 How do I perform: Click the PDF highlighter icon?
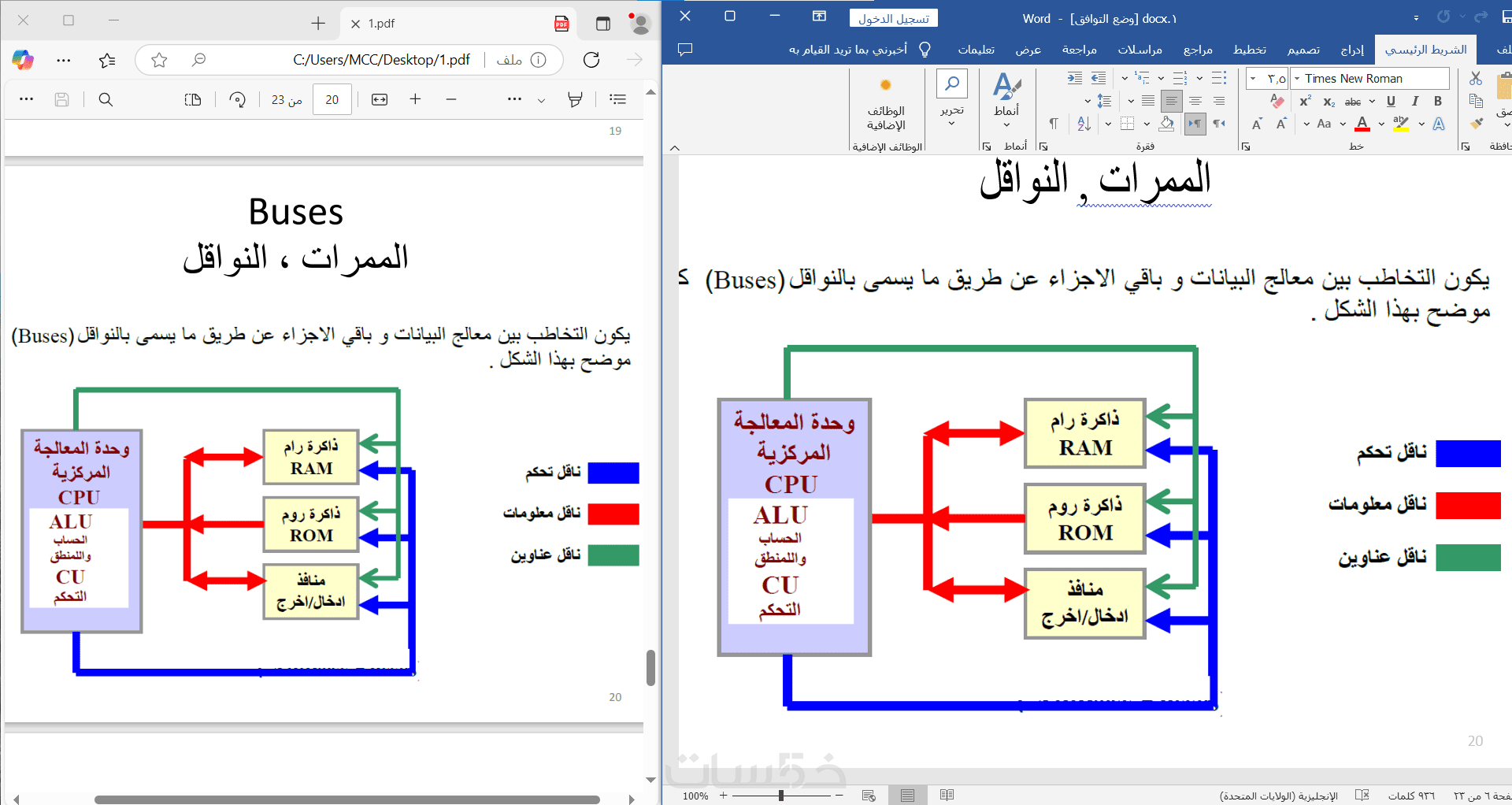pyautogui.click(x=576, y=99)
